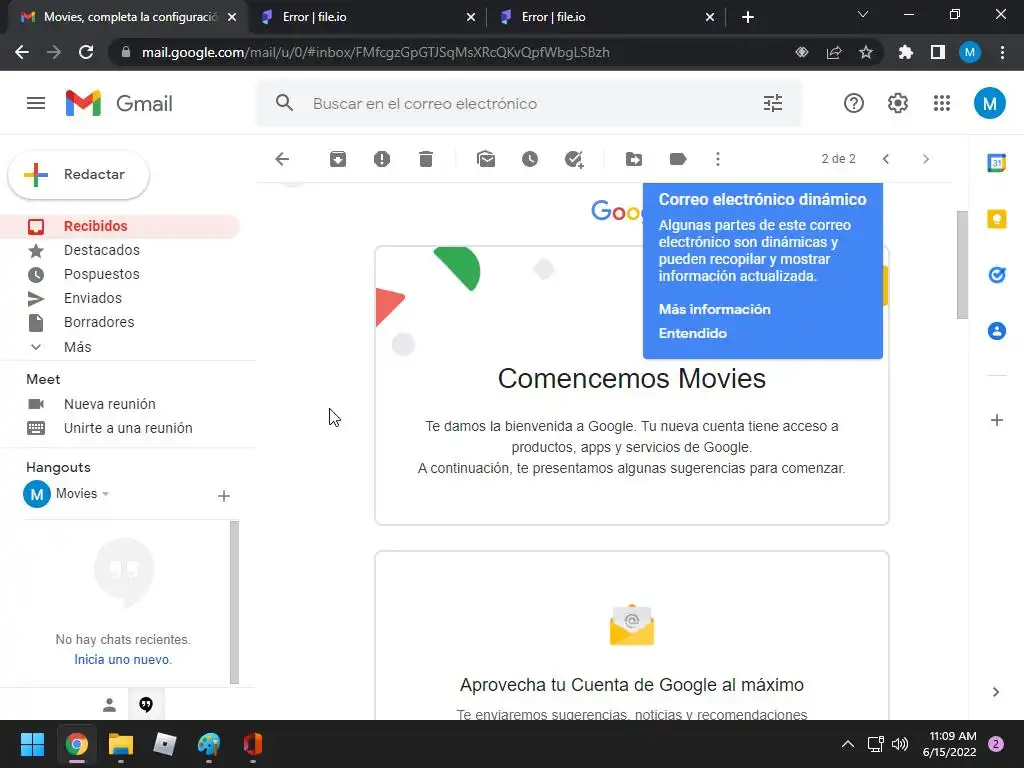Viewport: 1024px width, 768px height.
Task: Mark email as unread
Action: [486, 159]
